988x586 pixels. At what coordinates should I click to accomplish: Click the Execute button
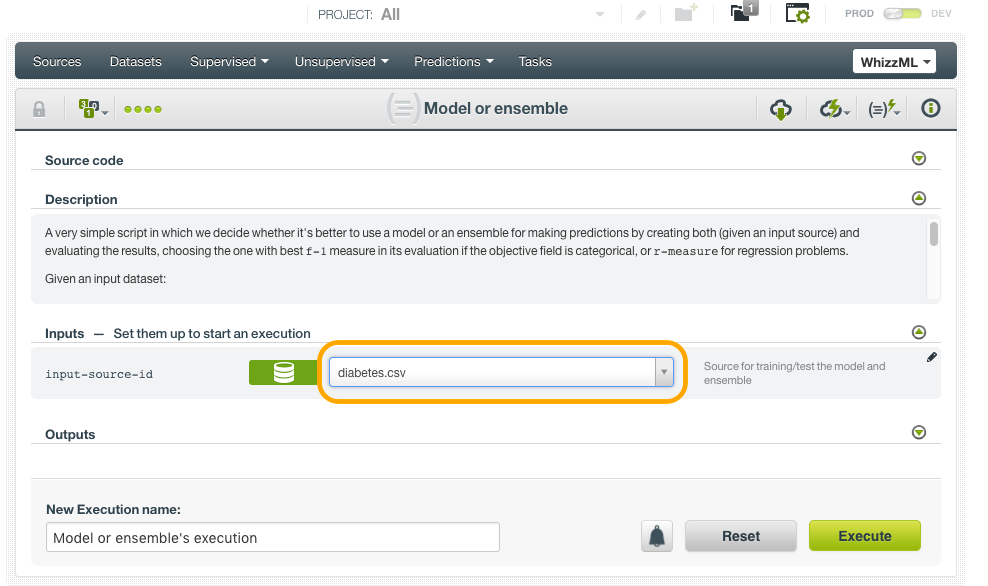[864, 536]
